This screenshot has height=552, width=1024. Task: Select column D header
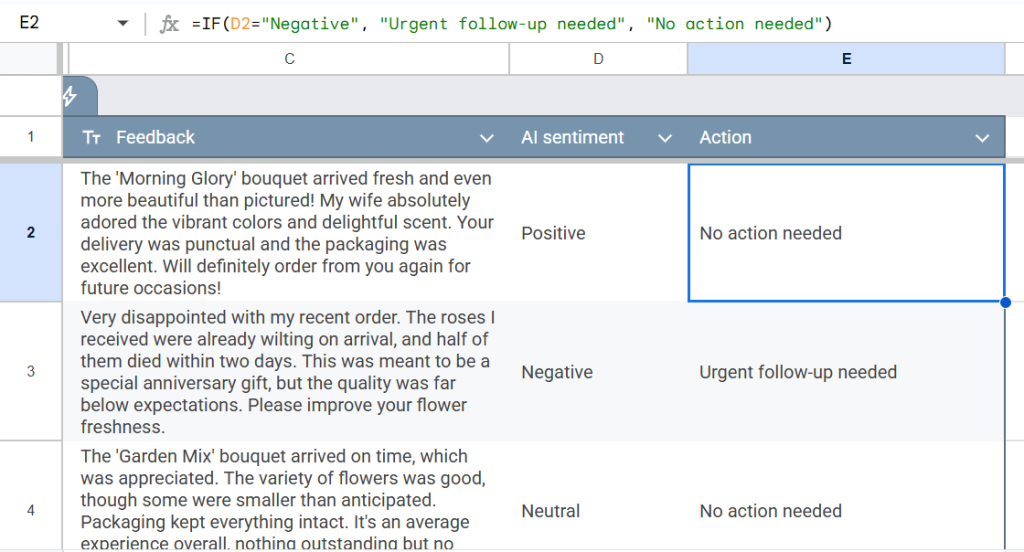(598, 59)
